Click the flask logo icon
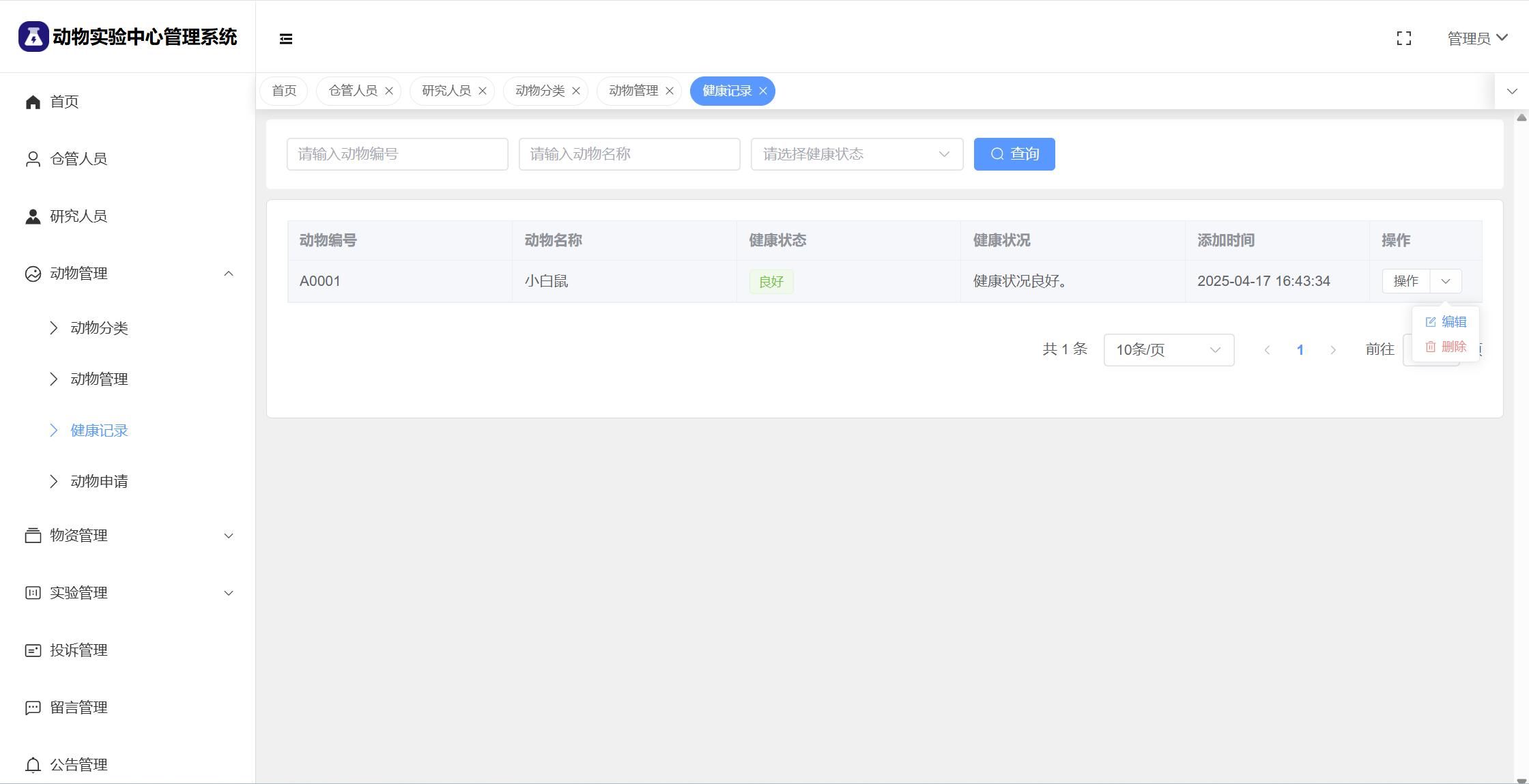Viewport: 1529px width, 784px height. (33, 36)
